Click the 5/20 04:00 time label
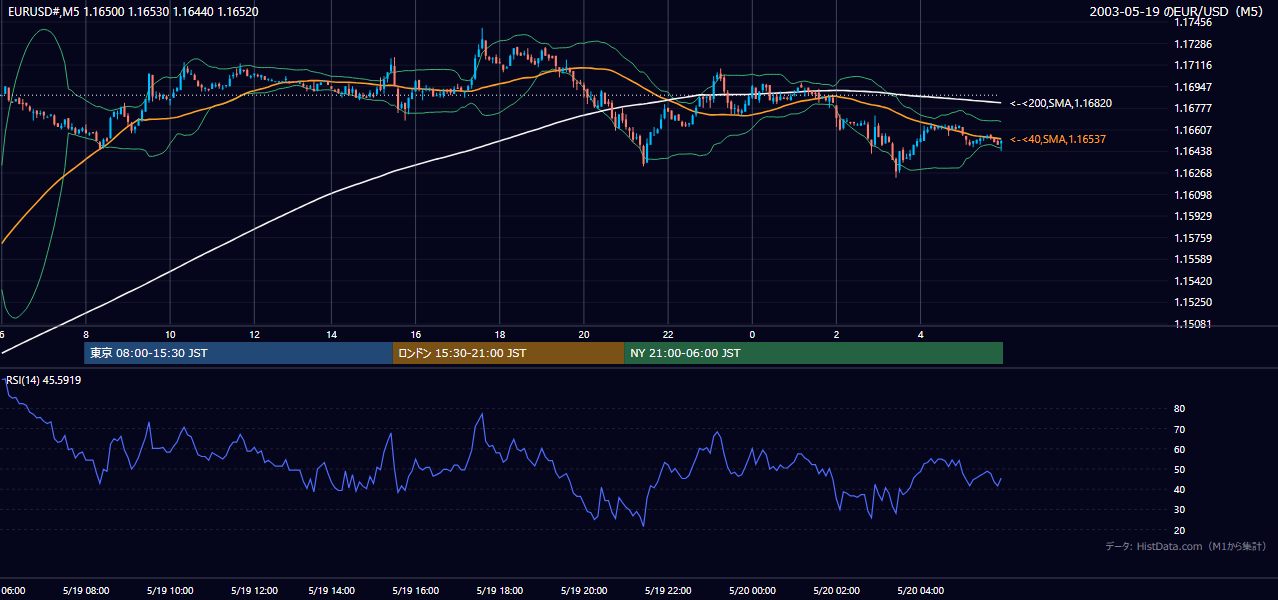 [920, 591]
